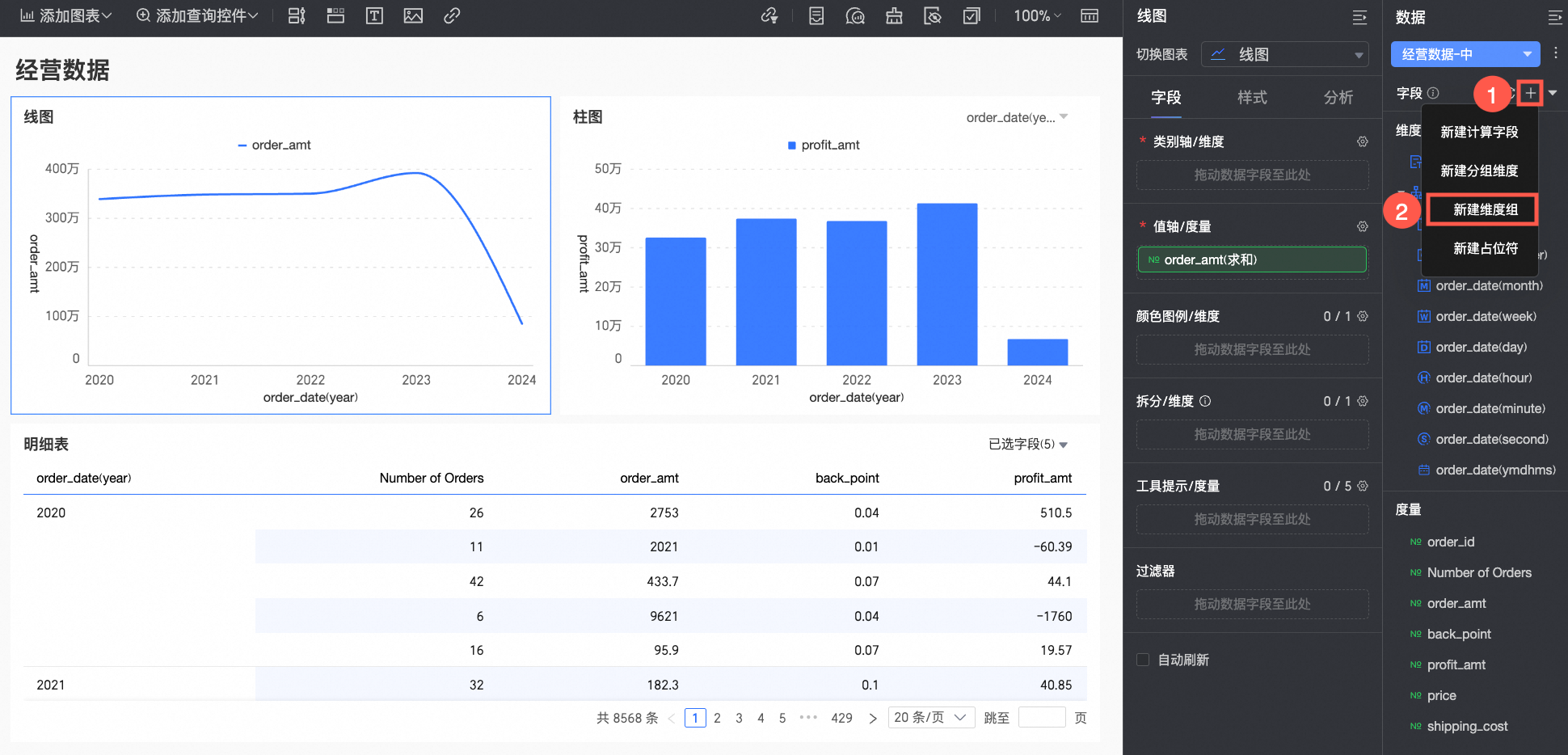Screen dimensions: 1568x755
Task: Click the link-with-filter icon in toolbar
Action: coord(769,15)
